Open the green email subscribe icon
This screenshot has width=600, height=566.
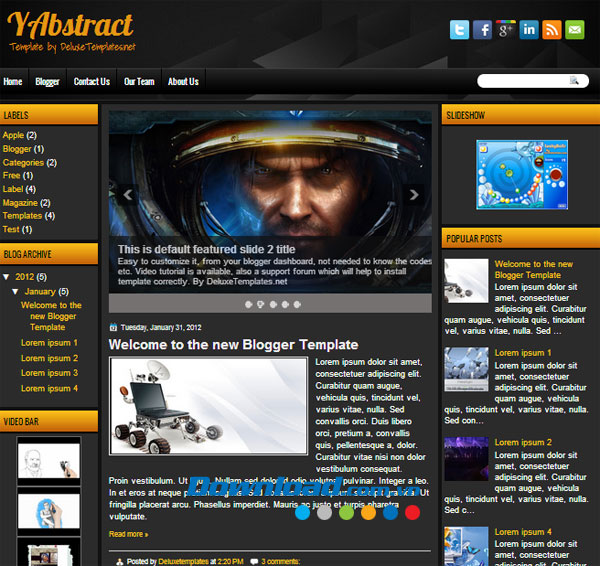coord(575,30)
